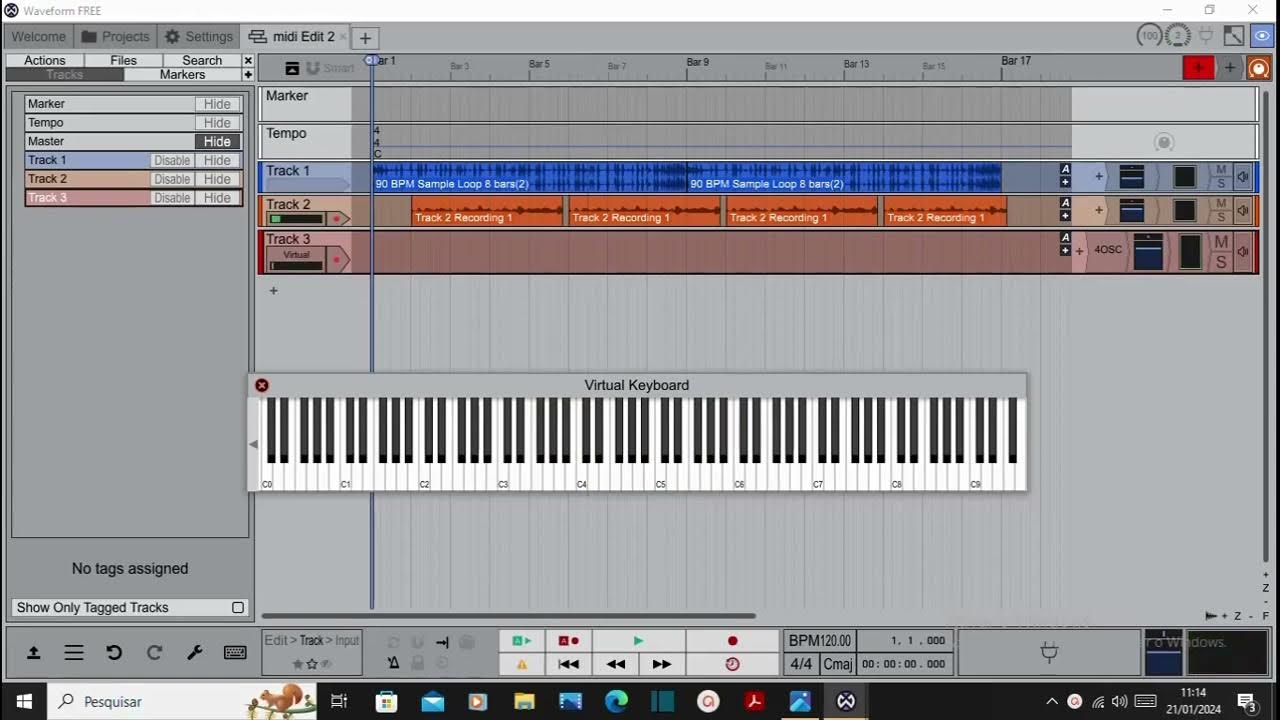Screen dimensions: 1280x720
Task: Undo the last action
Action: click(114, 653)
